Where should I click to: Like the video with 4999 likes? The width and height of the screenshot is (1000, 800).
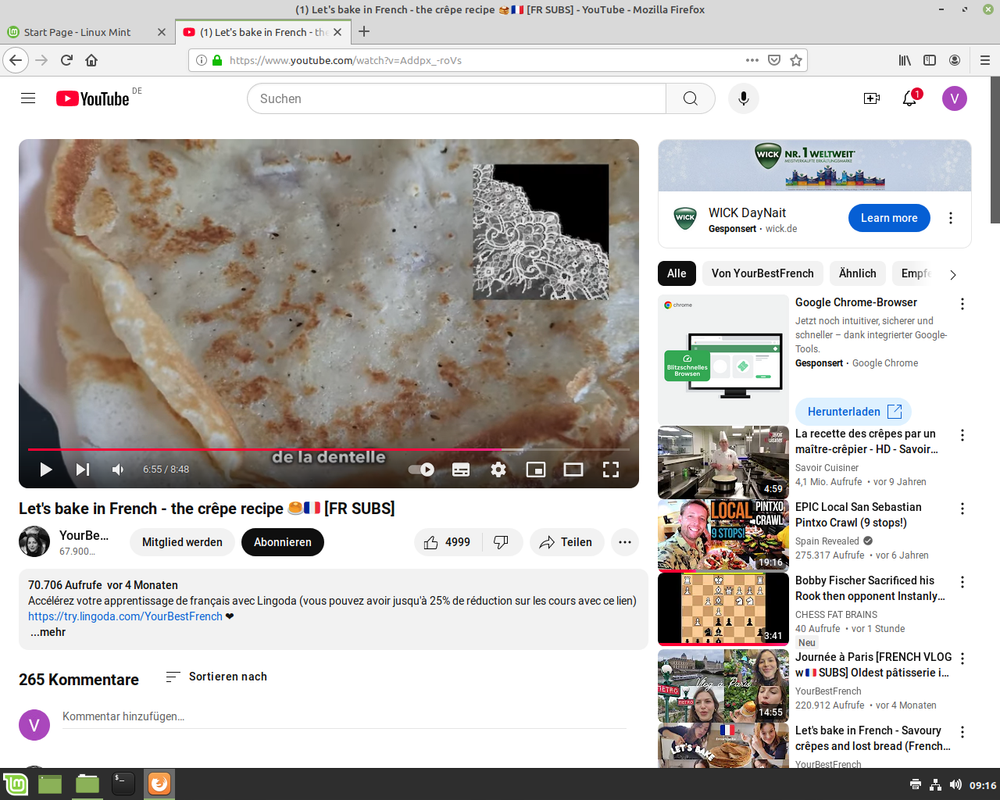click(x=448, y=542)
